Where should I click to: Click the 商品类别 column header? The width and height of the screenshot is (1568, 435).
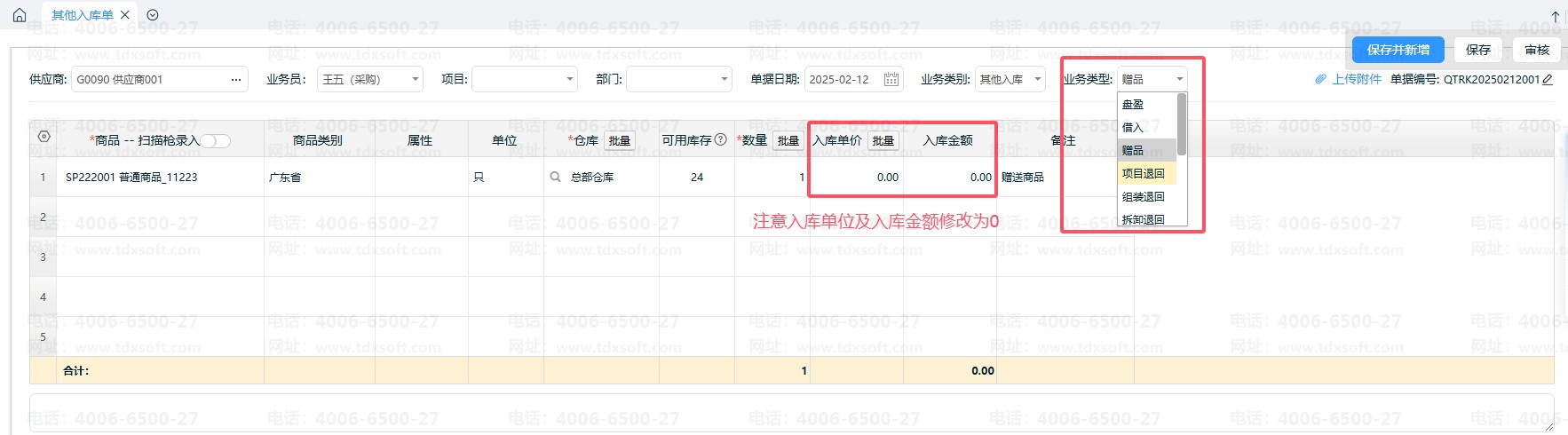(x=318, y=140)
